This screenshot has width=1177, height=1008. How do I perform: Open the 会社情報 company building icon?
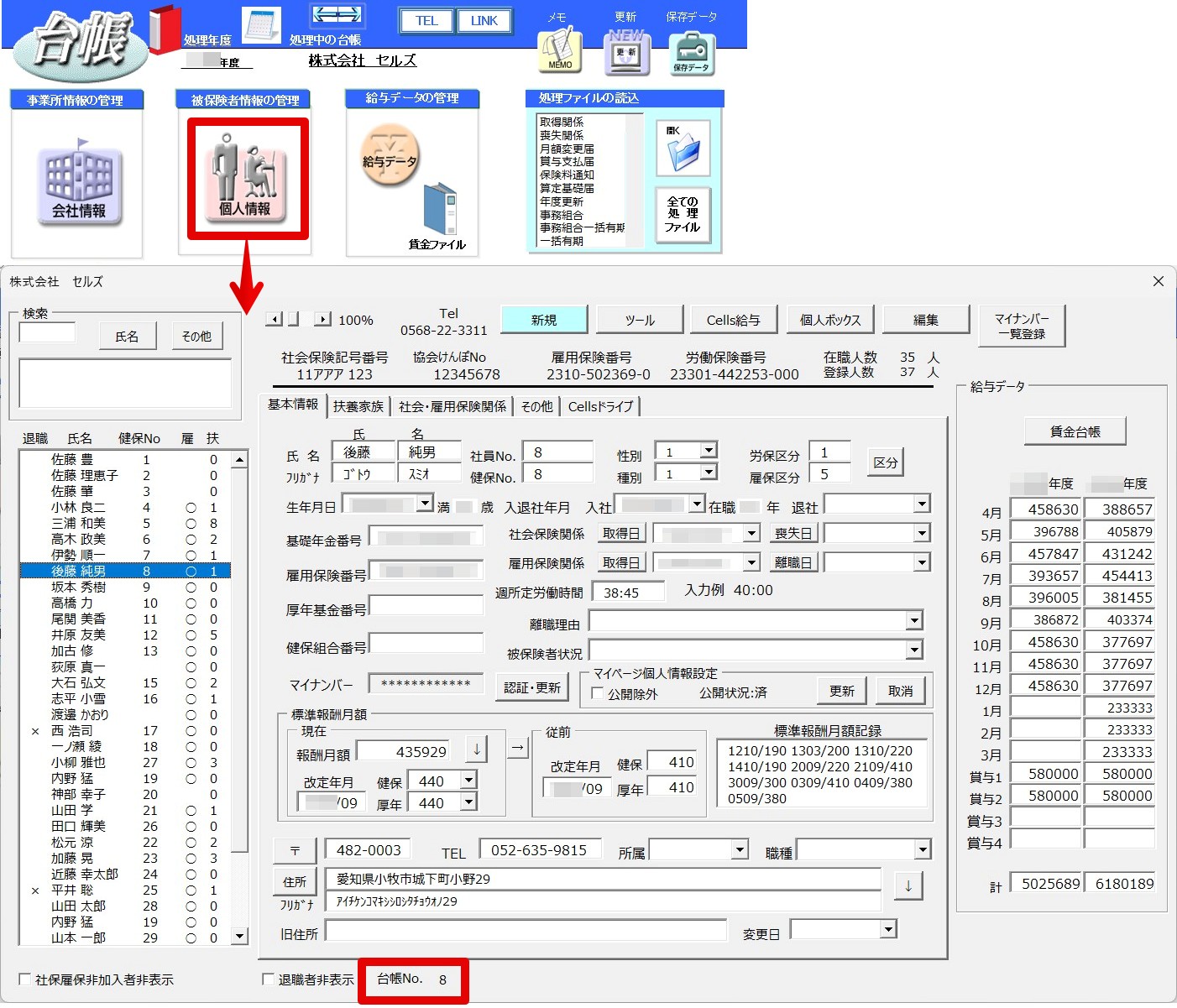[x=80, y=185]
